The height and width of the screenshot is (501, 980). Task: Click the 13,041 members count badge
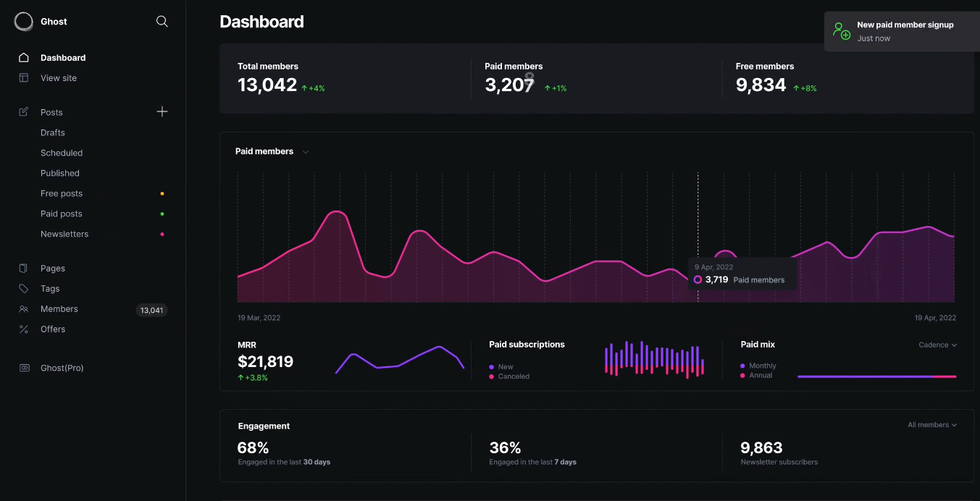151,310
